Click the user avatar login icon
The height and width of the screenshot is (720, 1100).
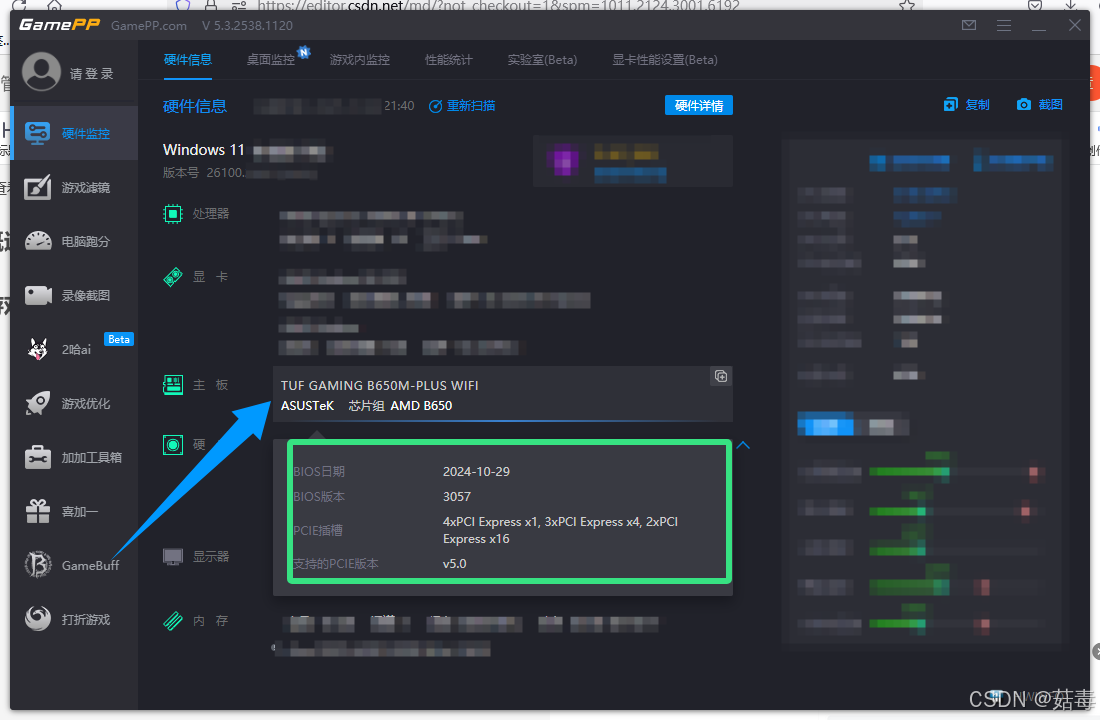point(41,72)
